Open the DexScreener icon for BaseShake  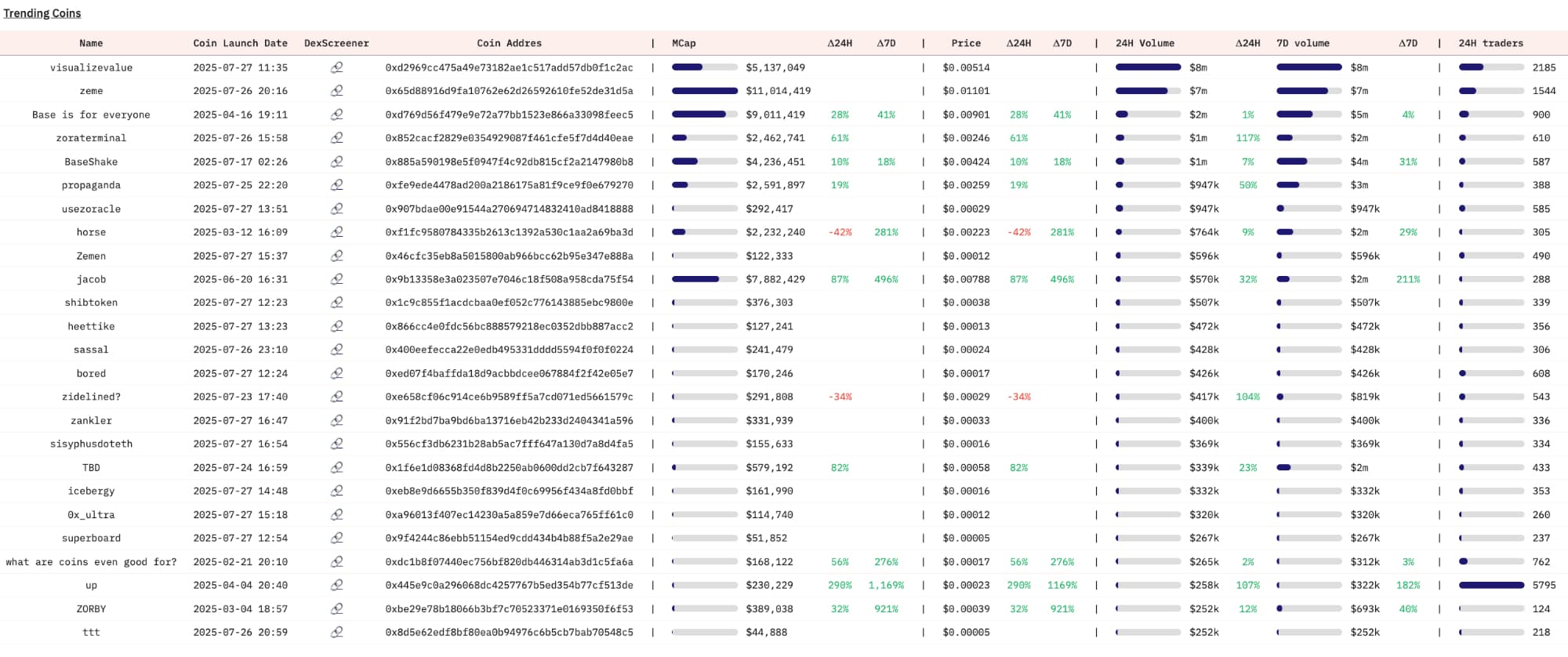click(x=336, y=162)
